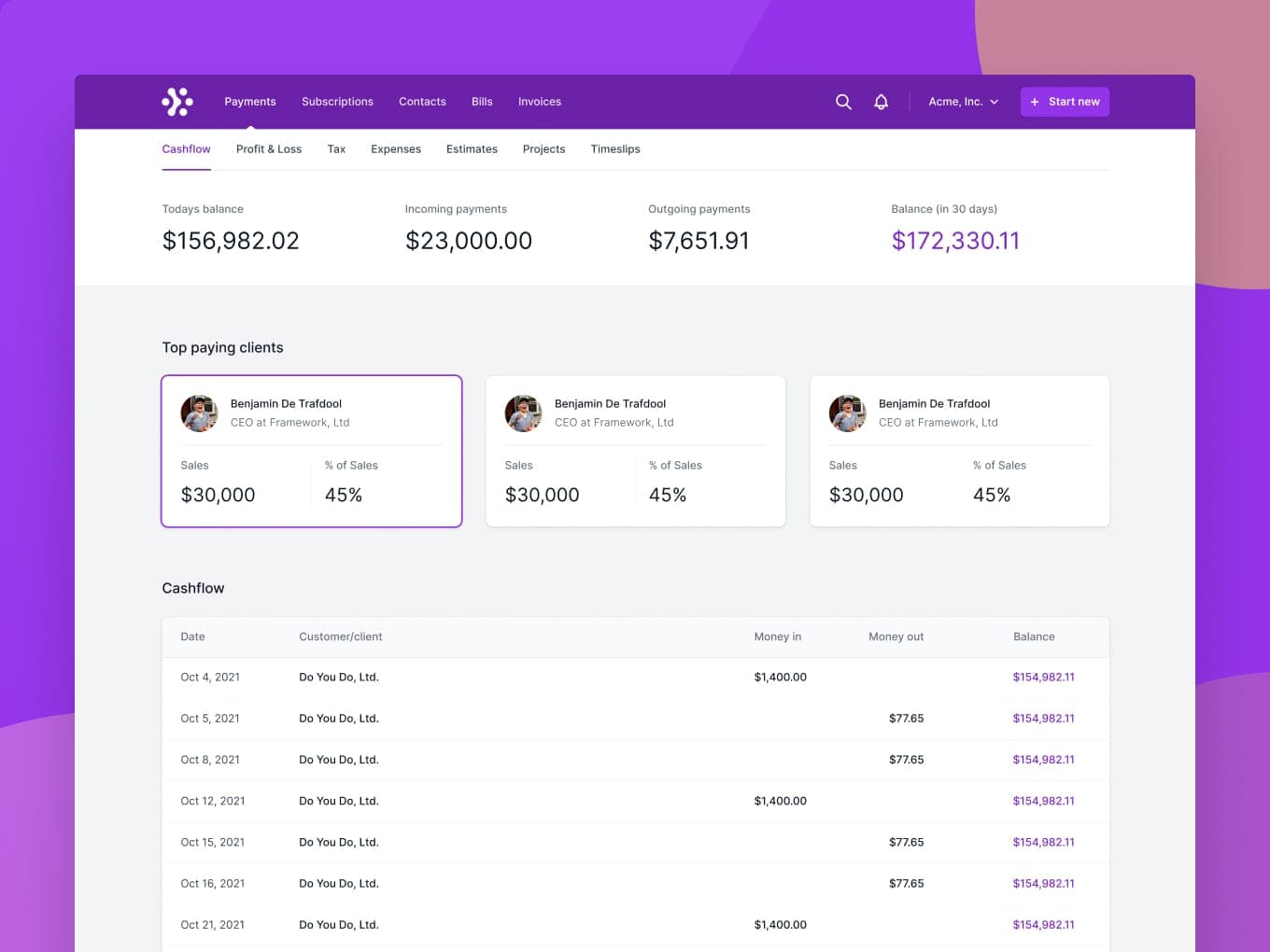
Task: Open the Estimates tab
Action: (472, 149)
